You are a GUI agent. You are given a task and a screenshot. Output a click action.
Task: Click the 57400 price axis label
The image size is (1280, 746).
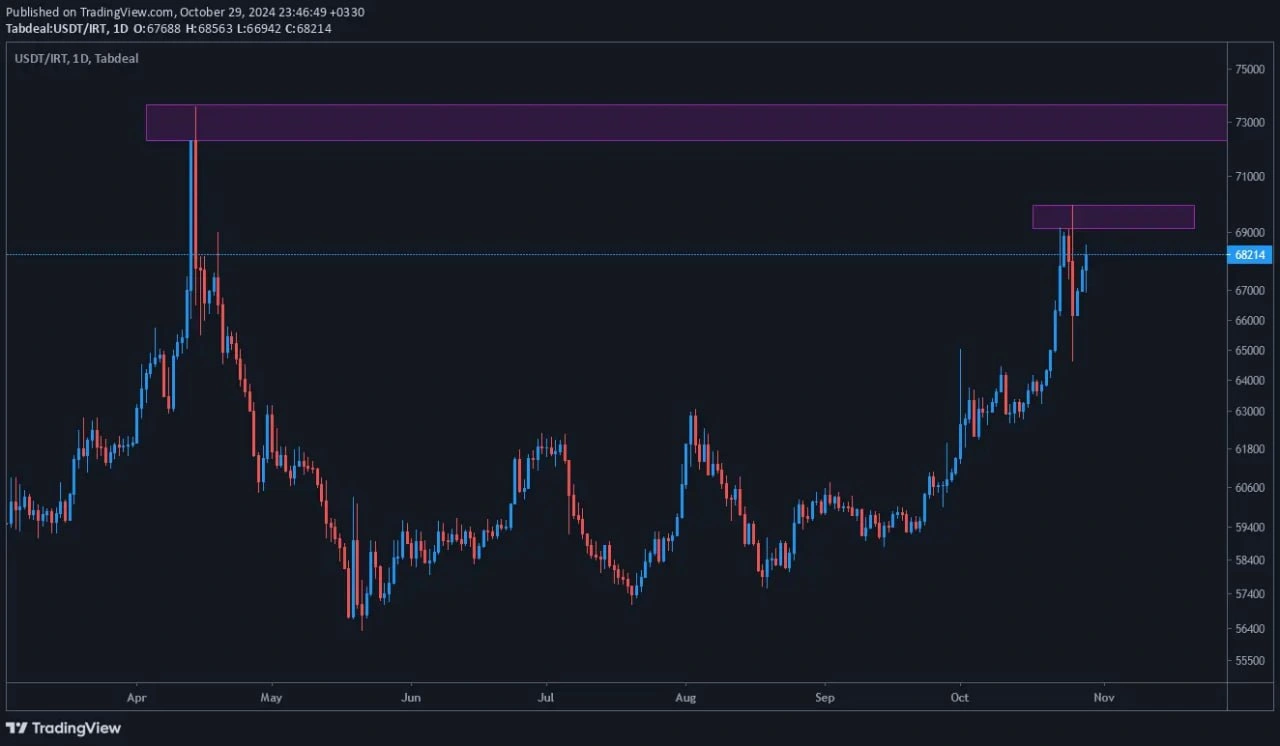click(1251, 594)
